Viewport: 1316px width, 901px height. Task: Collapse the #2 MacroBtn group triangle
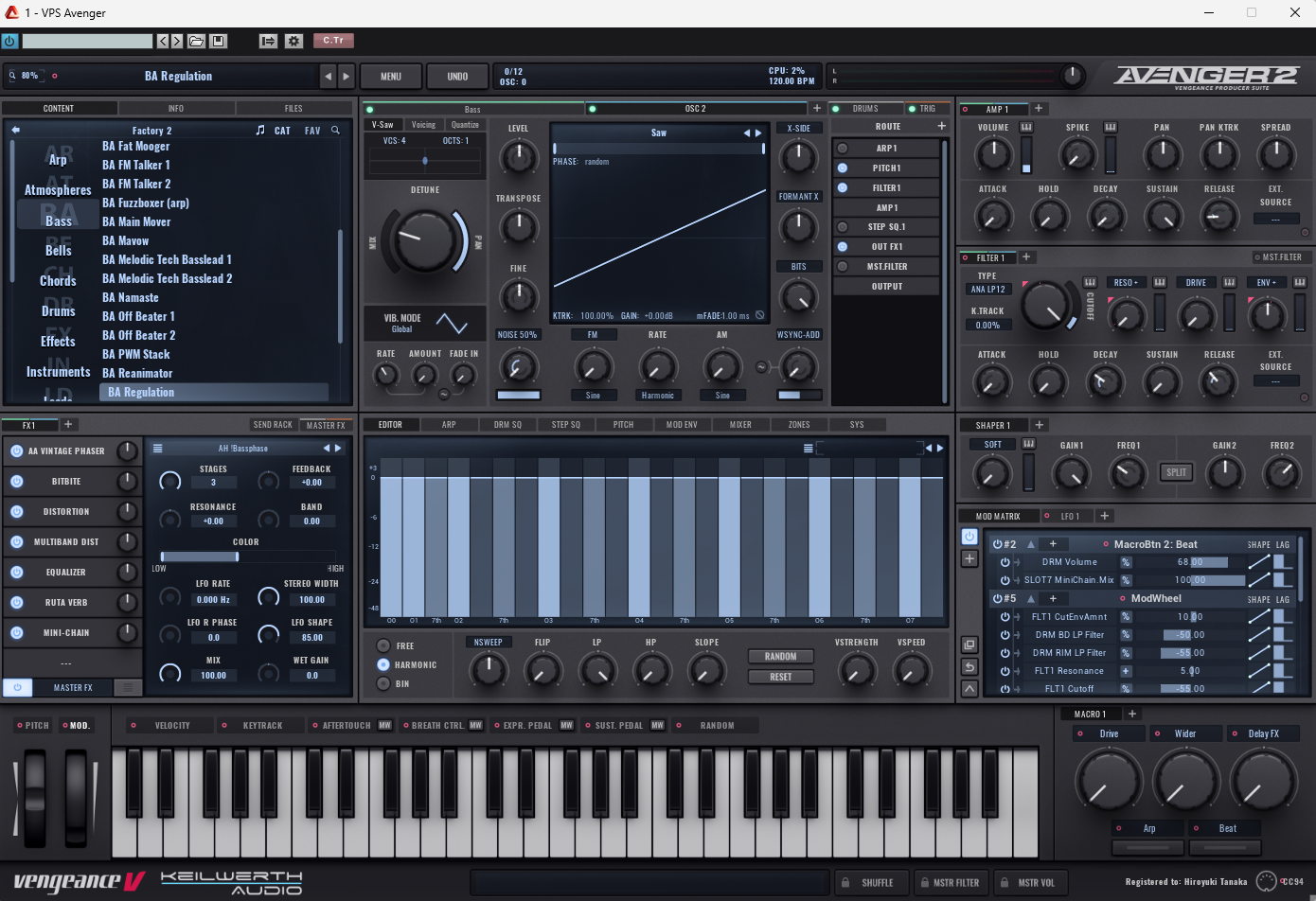[x=1031, y=544]
